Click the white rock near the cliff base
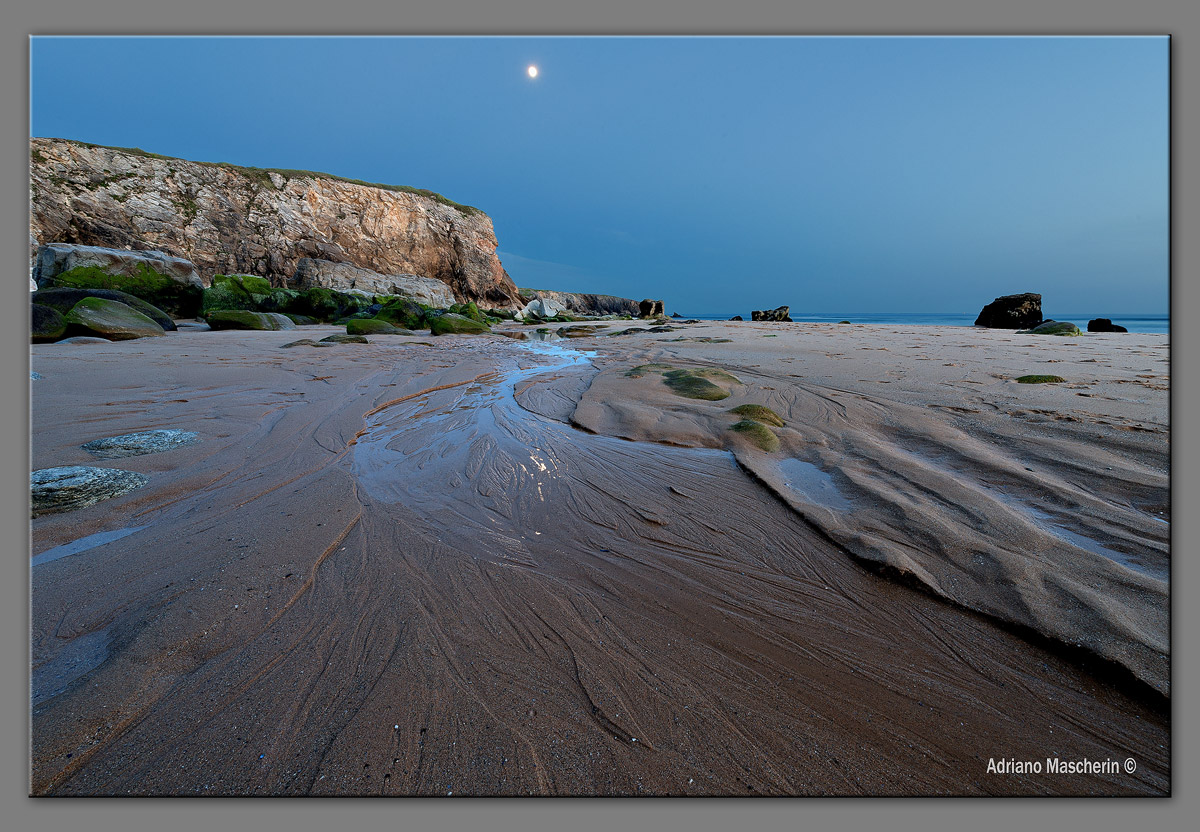Screen dimensions: 1200x832 pos(542,309)
